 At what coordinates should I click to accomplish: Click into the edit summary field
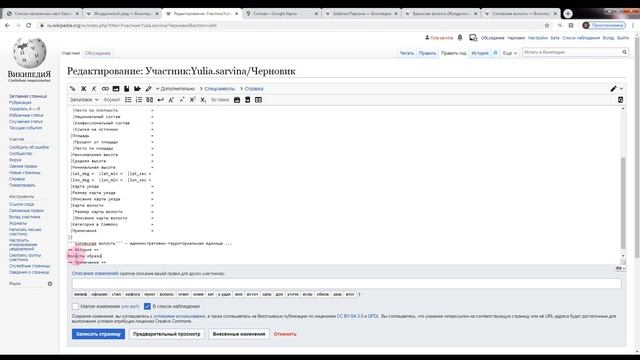[x=347, y=283]
